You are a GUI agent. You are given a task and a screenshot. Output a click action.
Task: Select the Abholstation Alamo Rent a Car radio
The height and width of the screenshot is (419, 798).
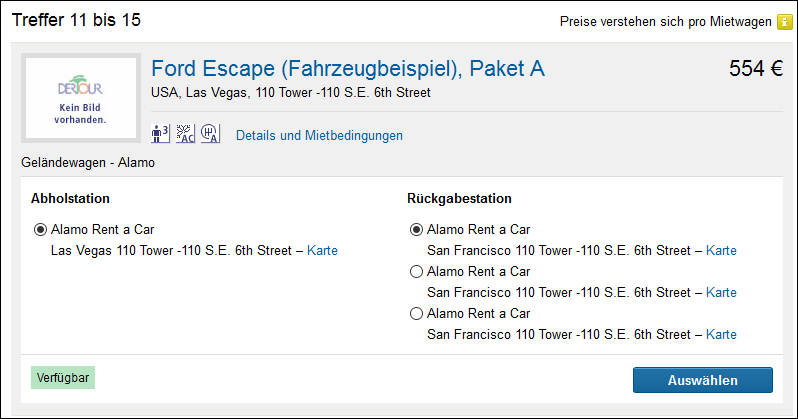[x=40, y=229]
